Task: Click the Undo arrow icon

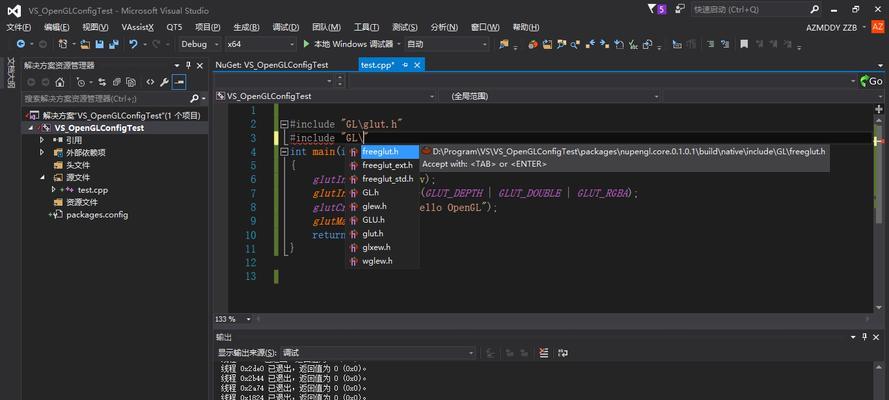Action: (133, 44)
